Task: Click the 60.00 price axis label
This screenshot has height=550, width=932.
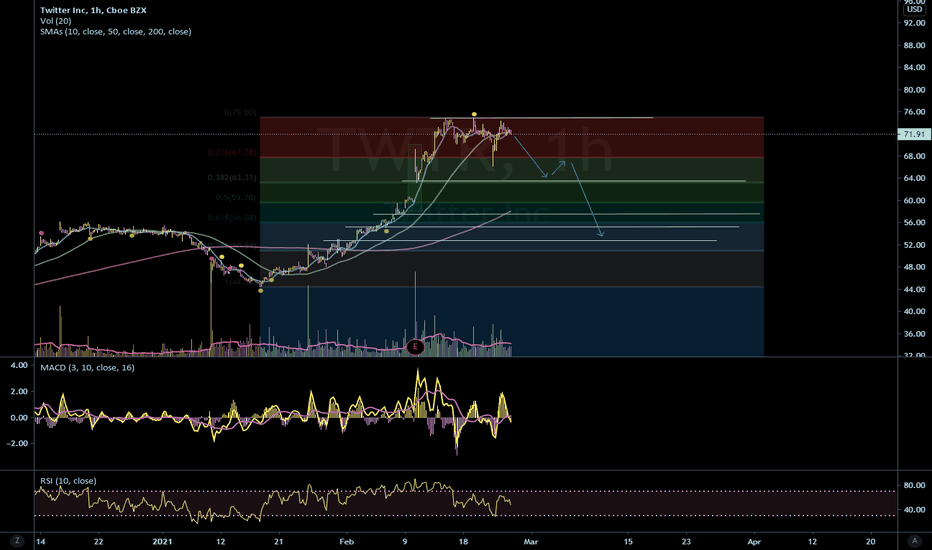Action: tap(914, 200)
